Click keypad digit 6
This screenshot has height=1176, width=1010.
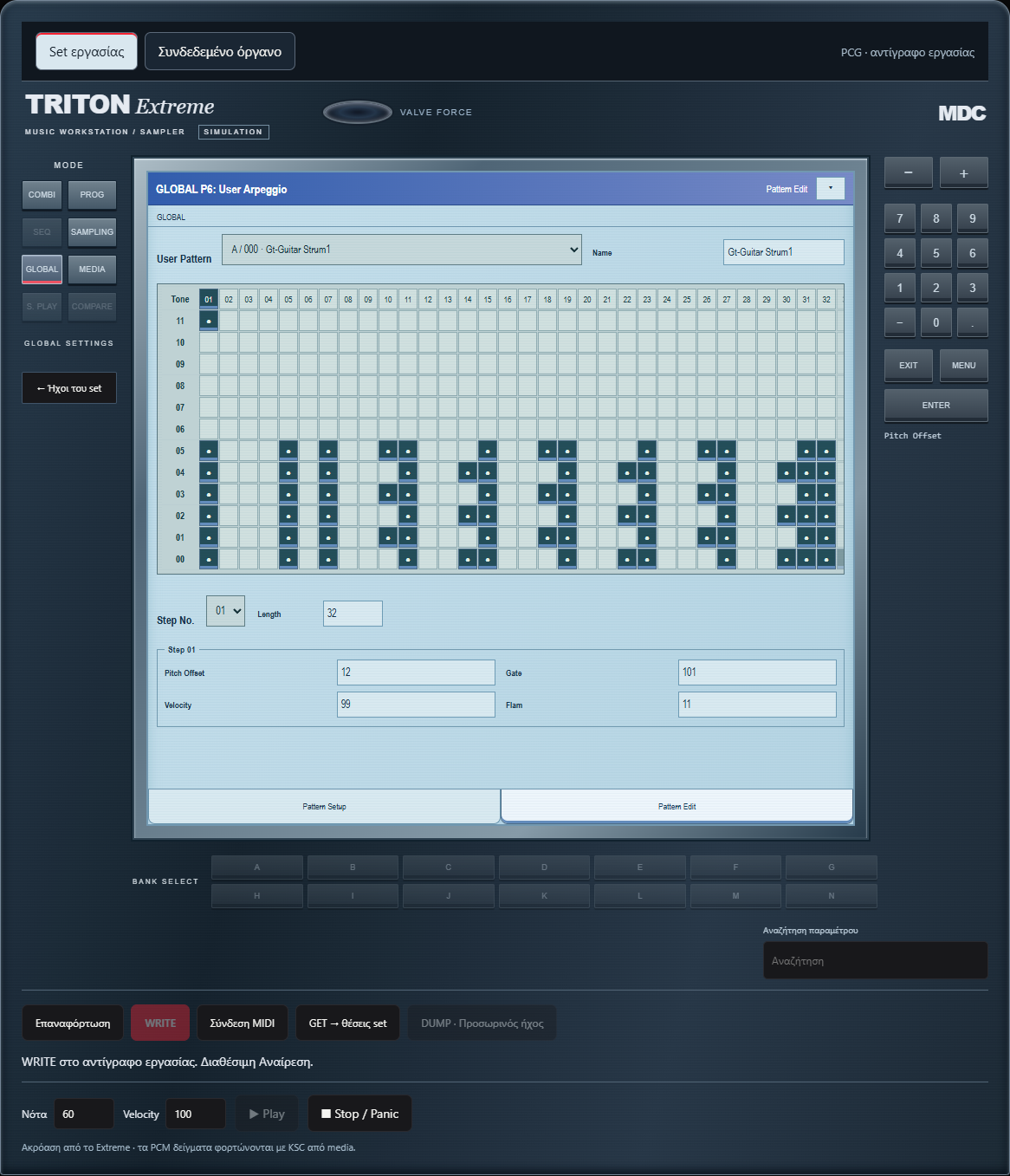972,253
